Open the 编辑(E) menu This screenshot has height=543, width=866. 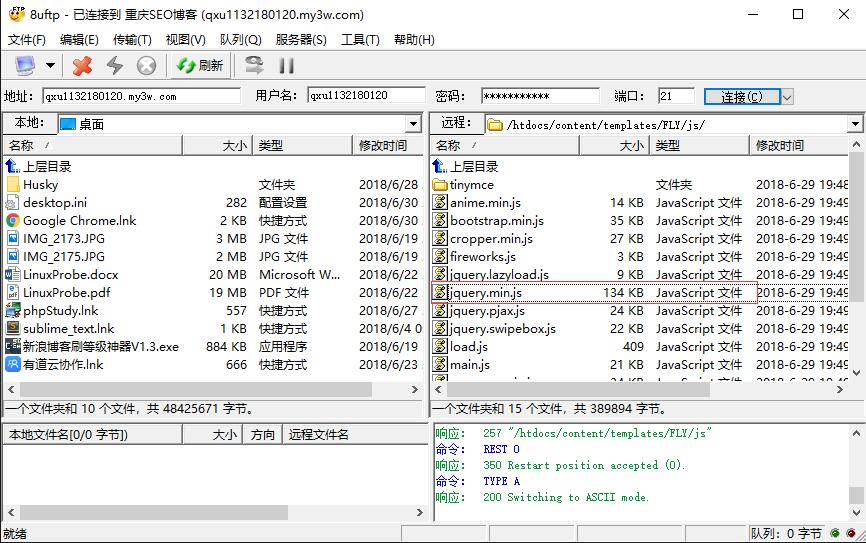(x=79, y=40)
